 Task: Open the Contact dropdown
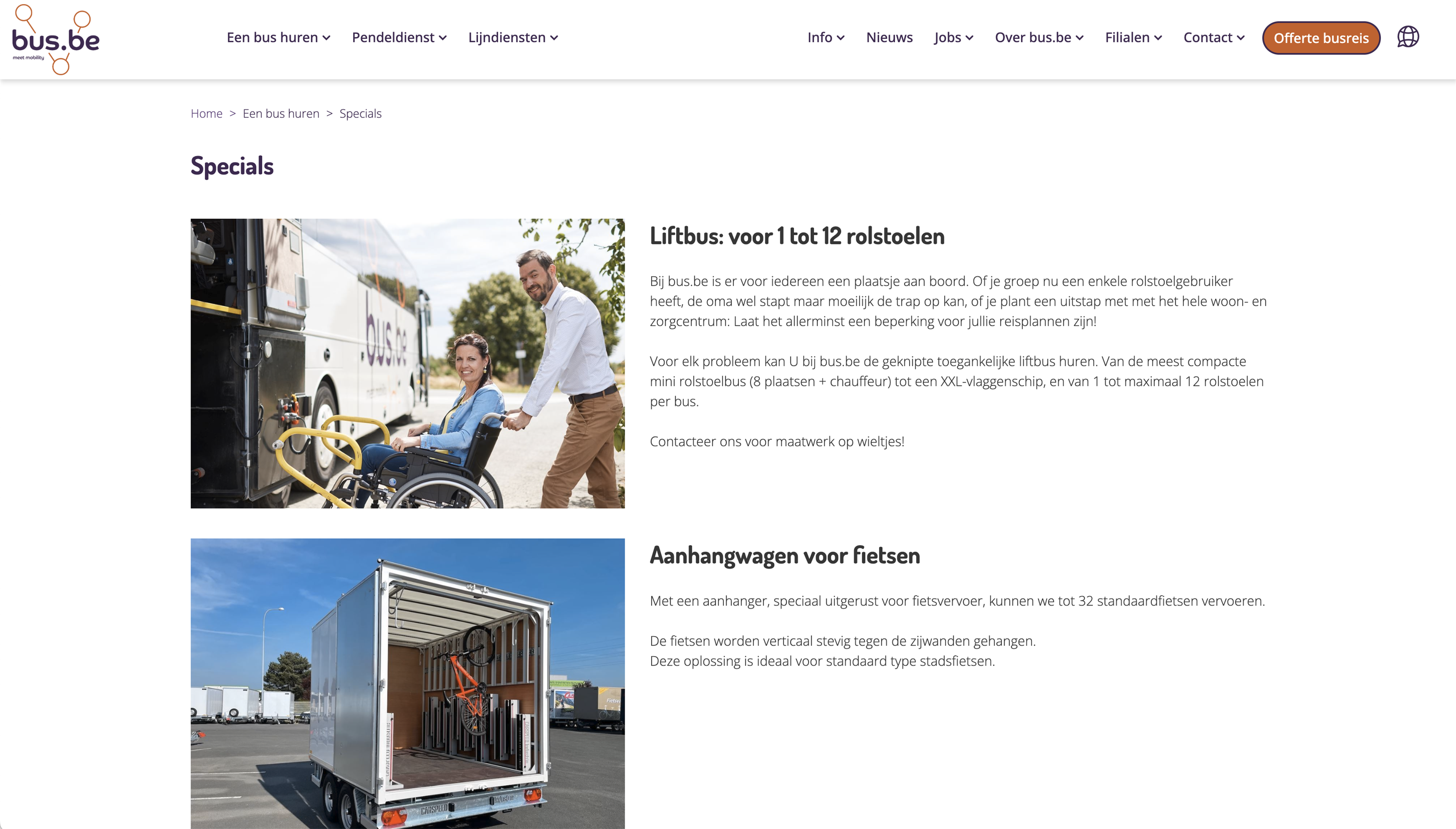[1213, 38]
